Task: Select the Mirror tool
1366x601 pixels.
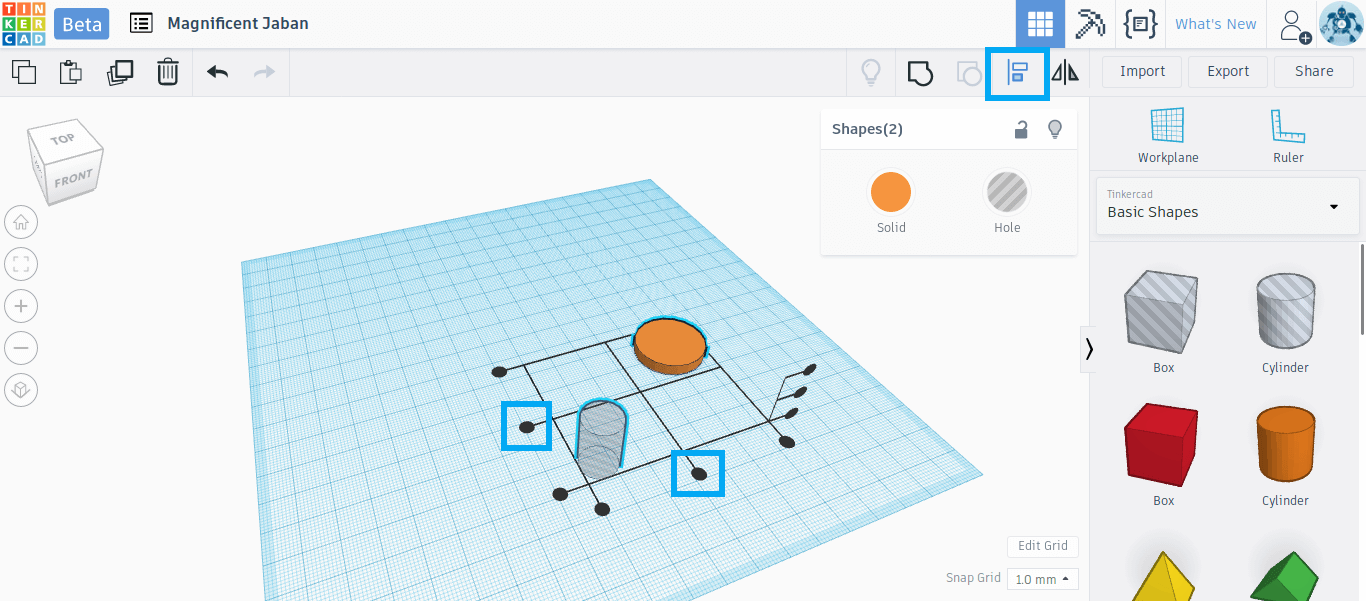Action: coord(1065,71)
